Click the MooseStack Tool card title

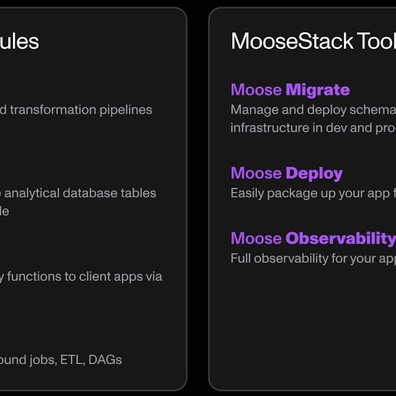(x=313, y=41)
